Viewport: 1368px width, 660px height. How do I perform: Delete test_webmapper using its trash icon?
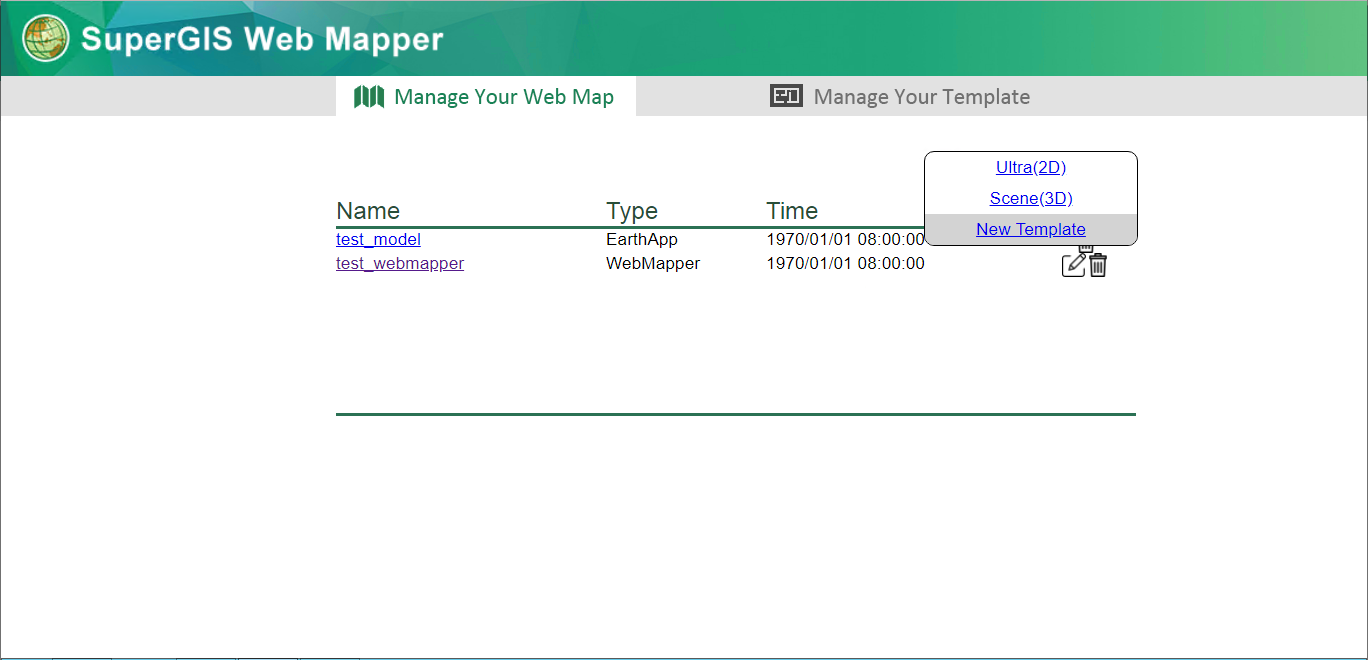click(x=1098, y=265)
